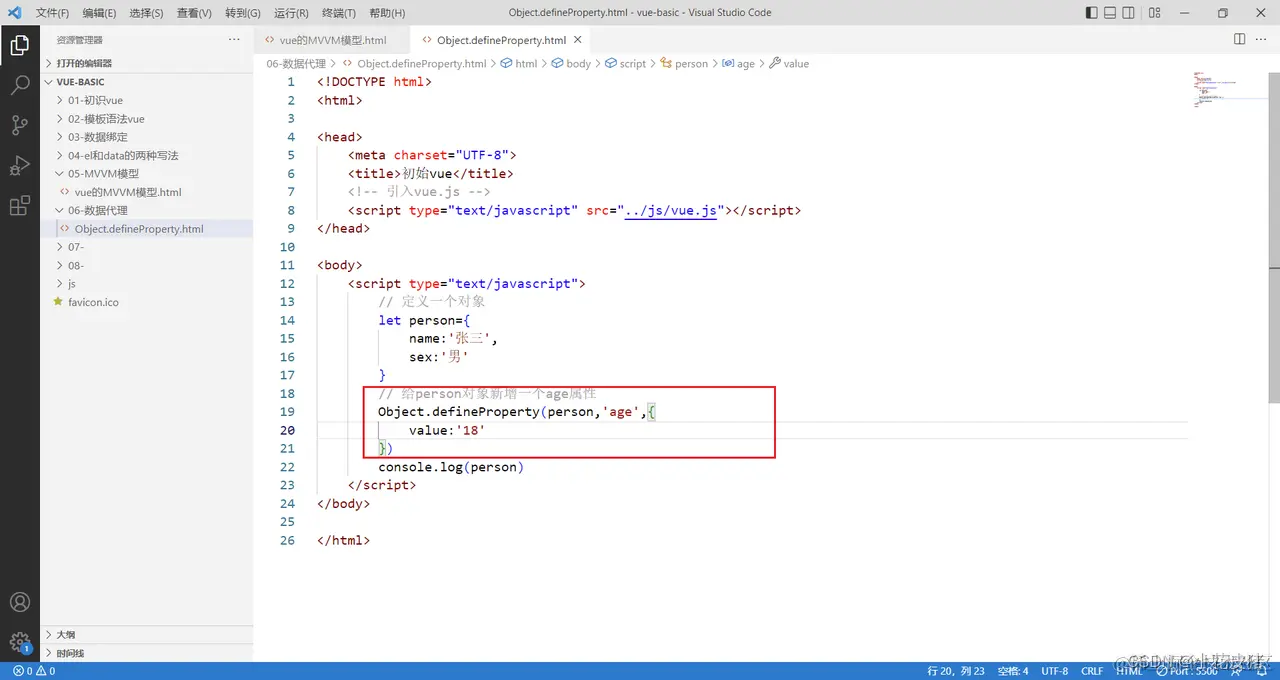Open the 文件(F) menu
Screen dimensions: 1280x680
(52, 13)
